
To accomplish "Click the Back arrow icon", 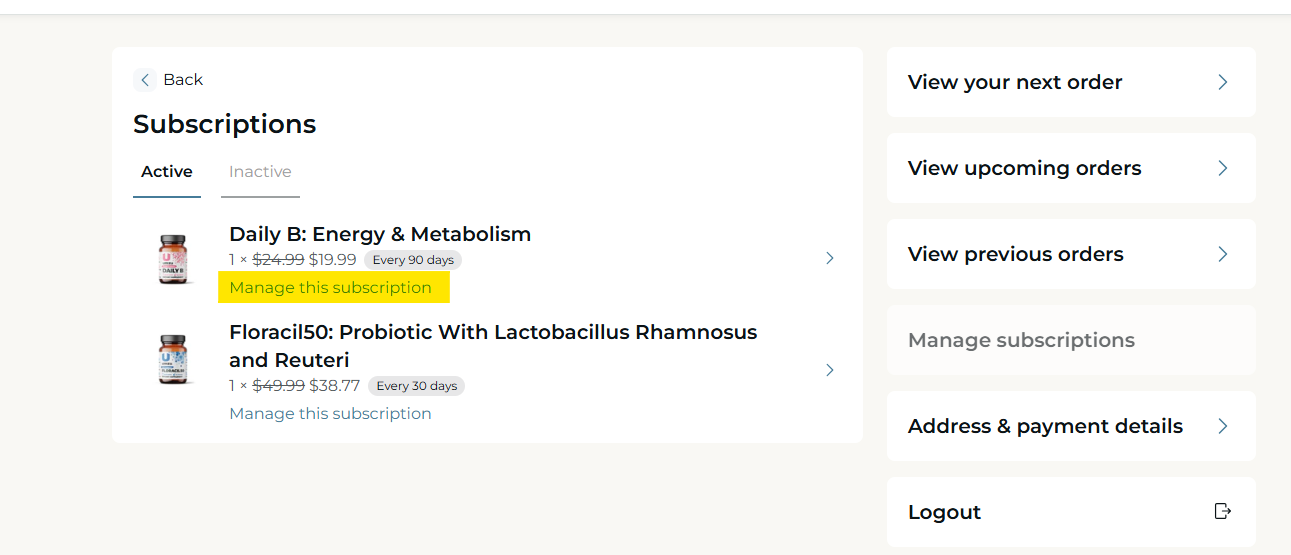I will (145, 80).
